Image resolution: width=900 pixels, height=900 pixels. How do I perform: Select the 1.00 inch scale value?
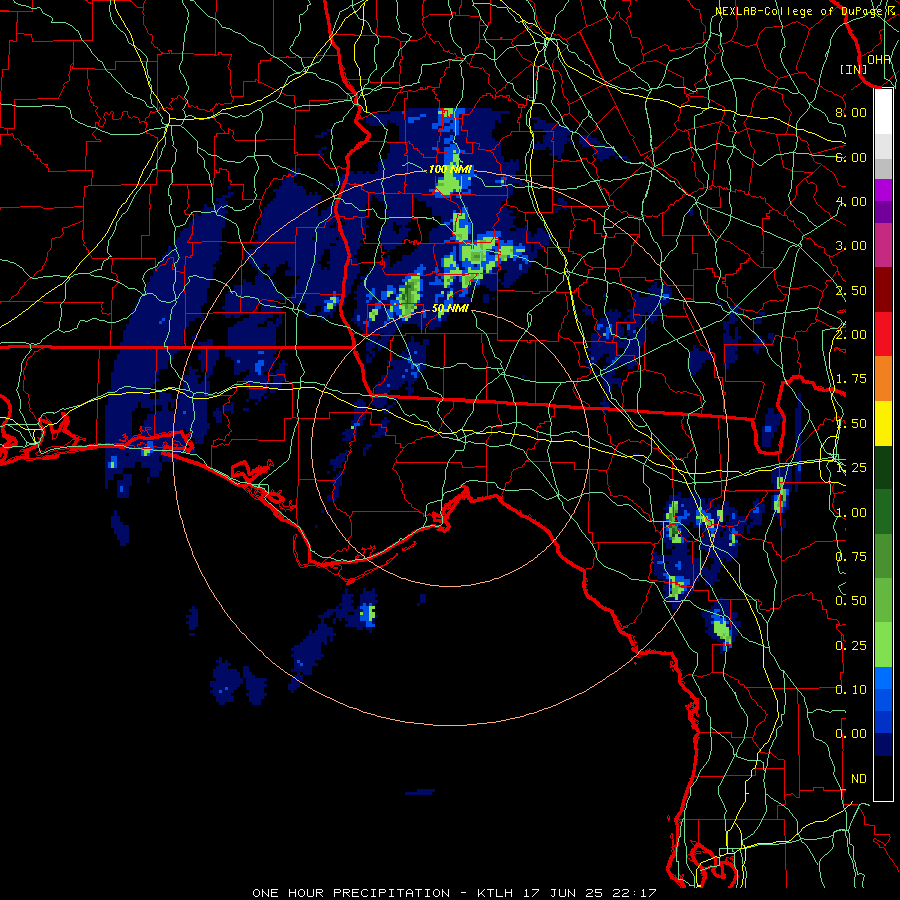click(x=851, y=513)
